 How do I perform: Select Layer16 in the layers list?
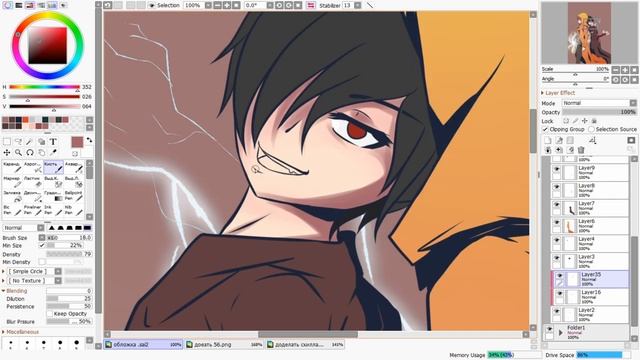(591, 297)
